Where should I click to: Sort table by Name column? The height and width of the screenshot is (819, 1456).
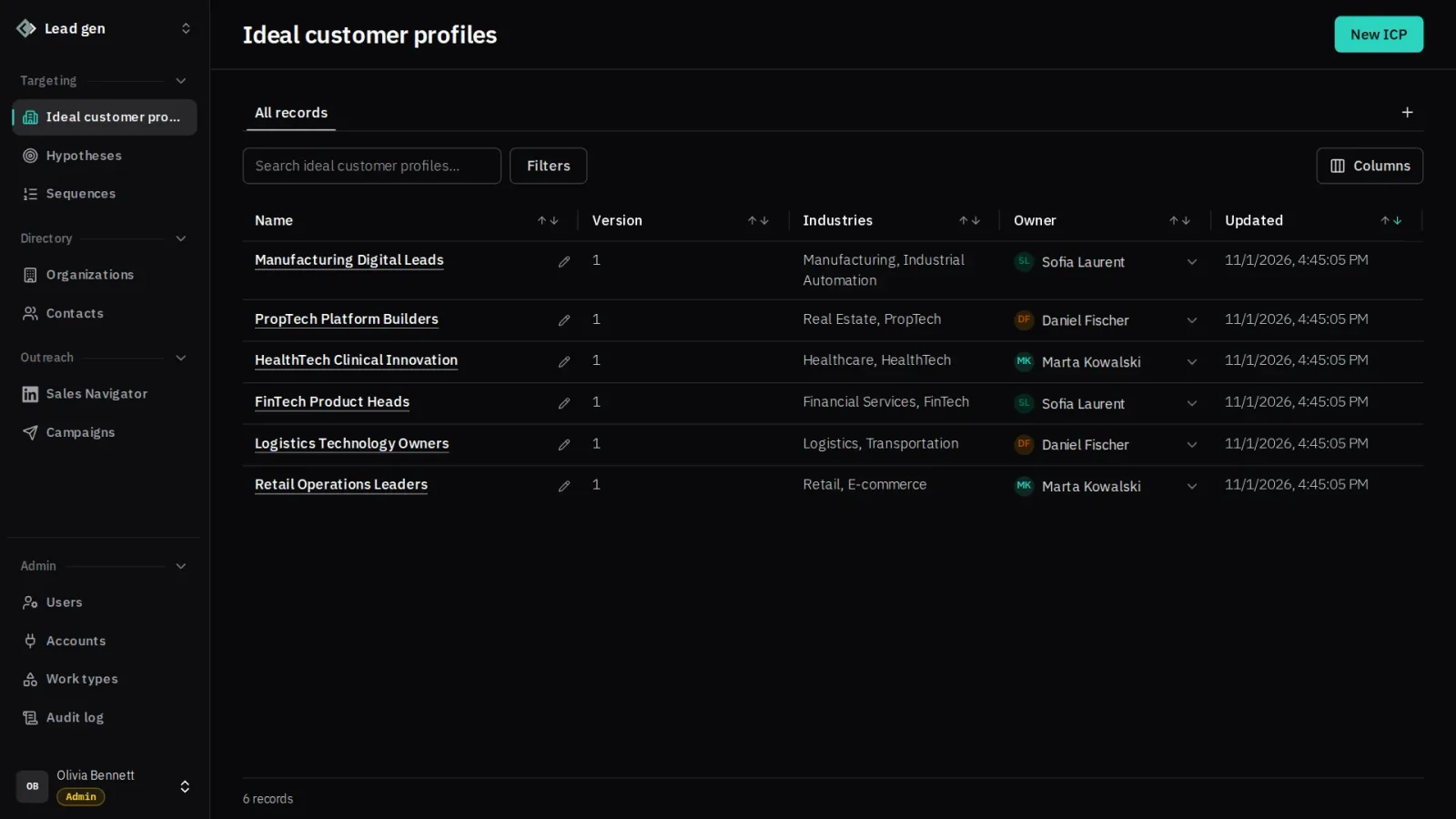coord(548,220)
